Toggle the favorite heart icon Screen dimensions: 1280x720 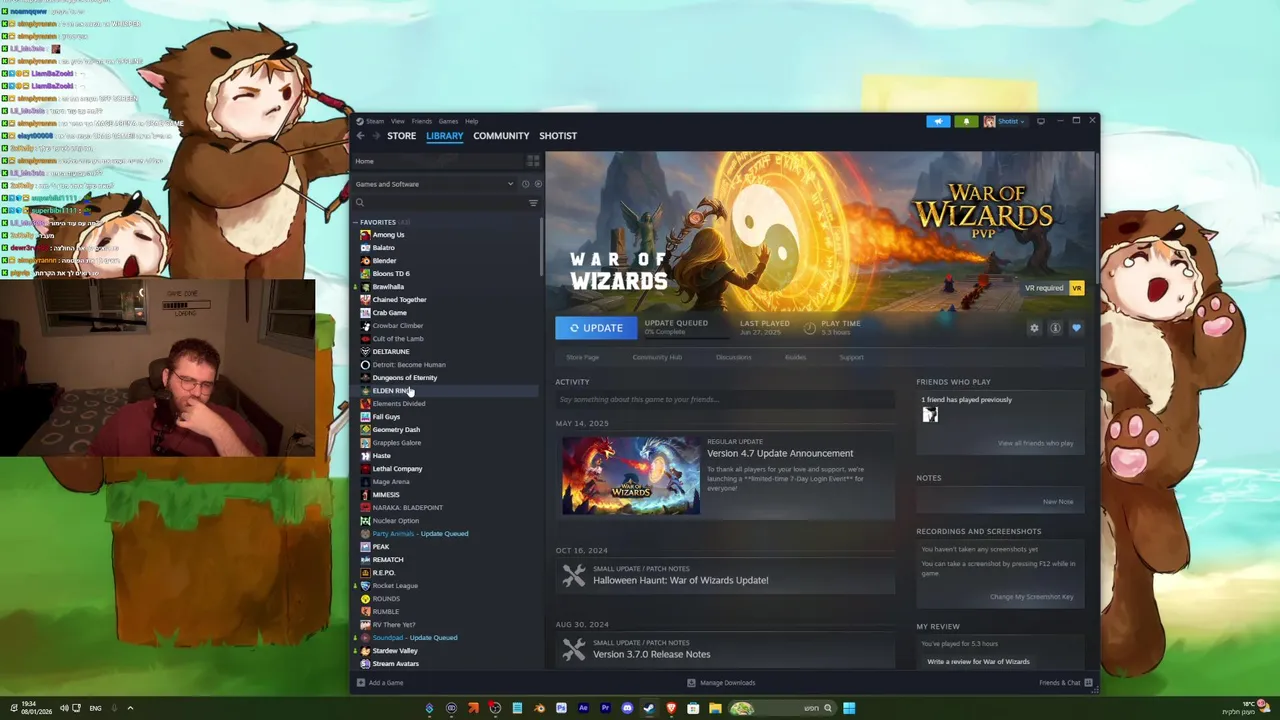tap(1076, 328)
